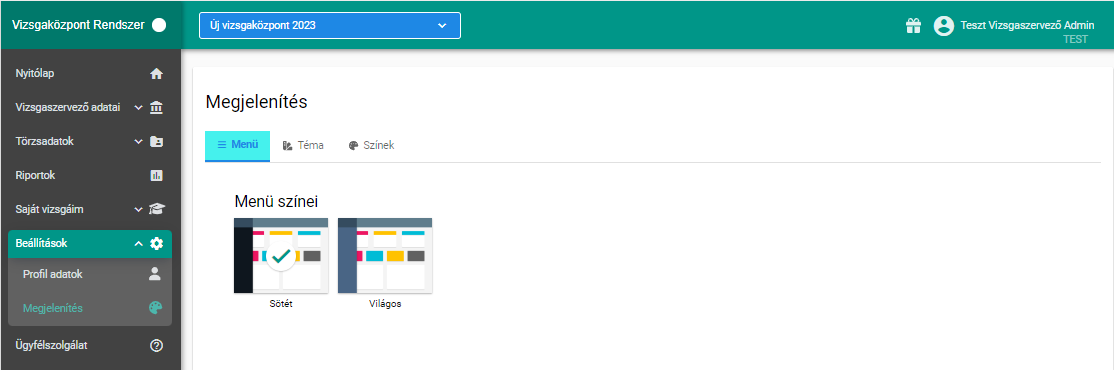The height and width of the screenshot is (370, 1114).
Task: Click the Világos label under the thumbnail
Action: point(385,304)
